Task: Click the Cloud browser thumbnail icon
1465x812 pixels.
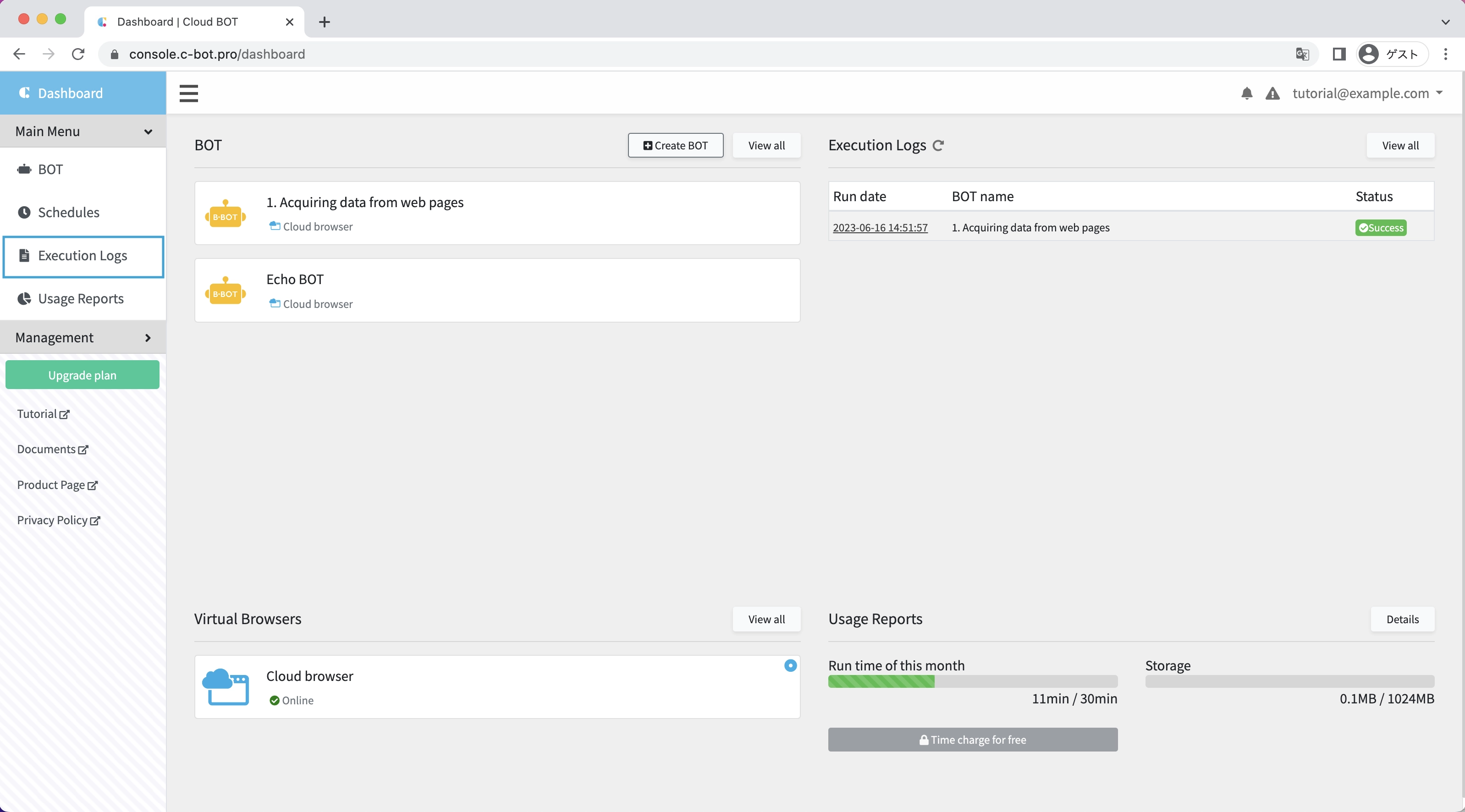Action: (225, 687)
